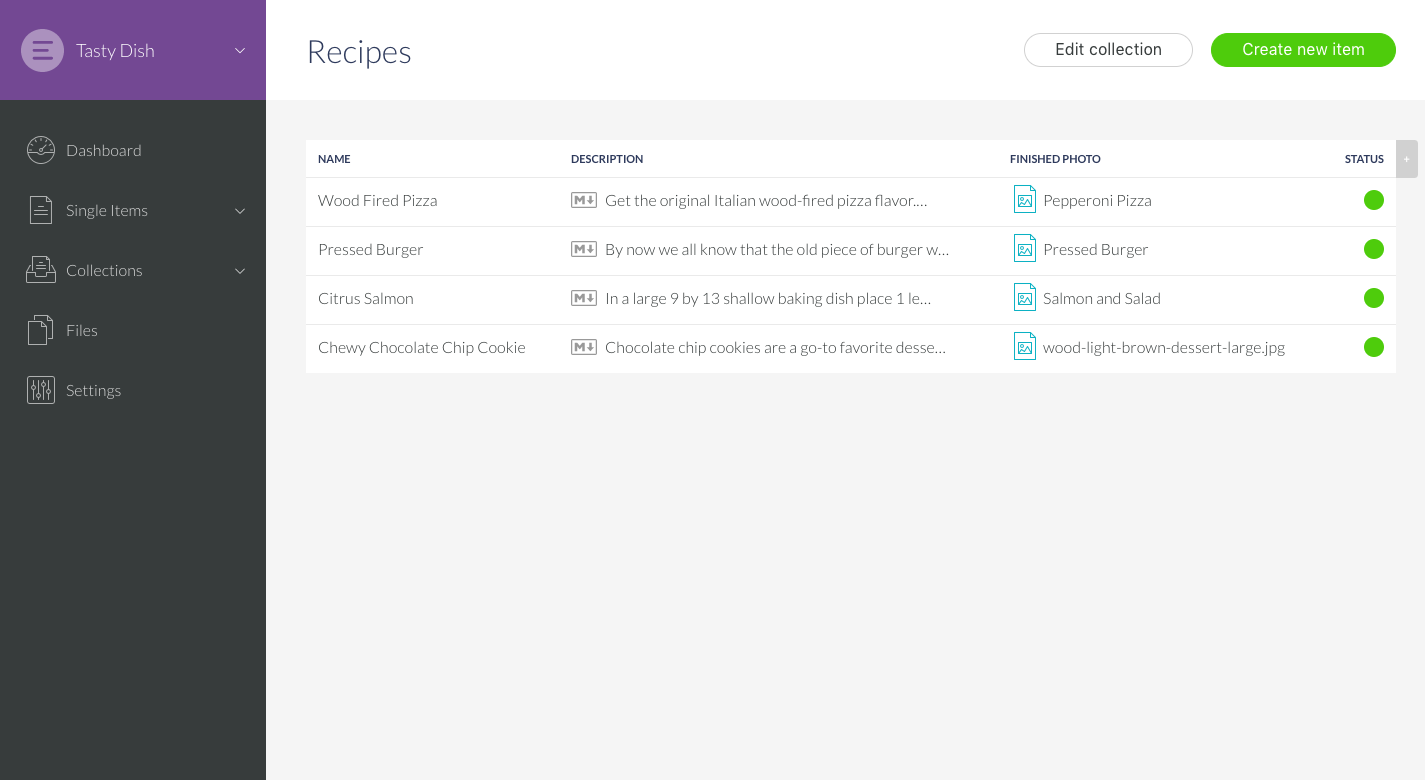
Task: Click the Tasty Dish hamburger logo icon
Action: (x=42, y=50)
